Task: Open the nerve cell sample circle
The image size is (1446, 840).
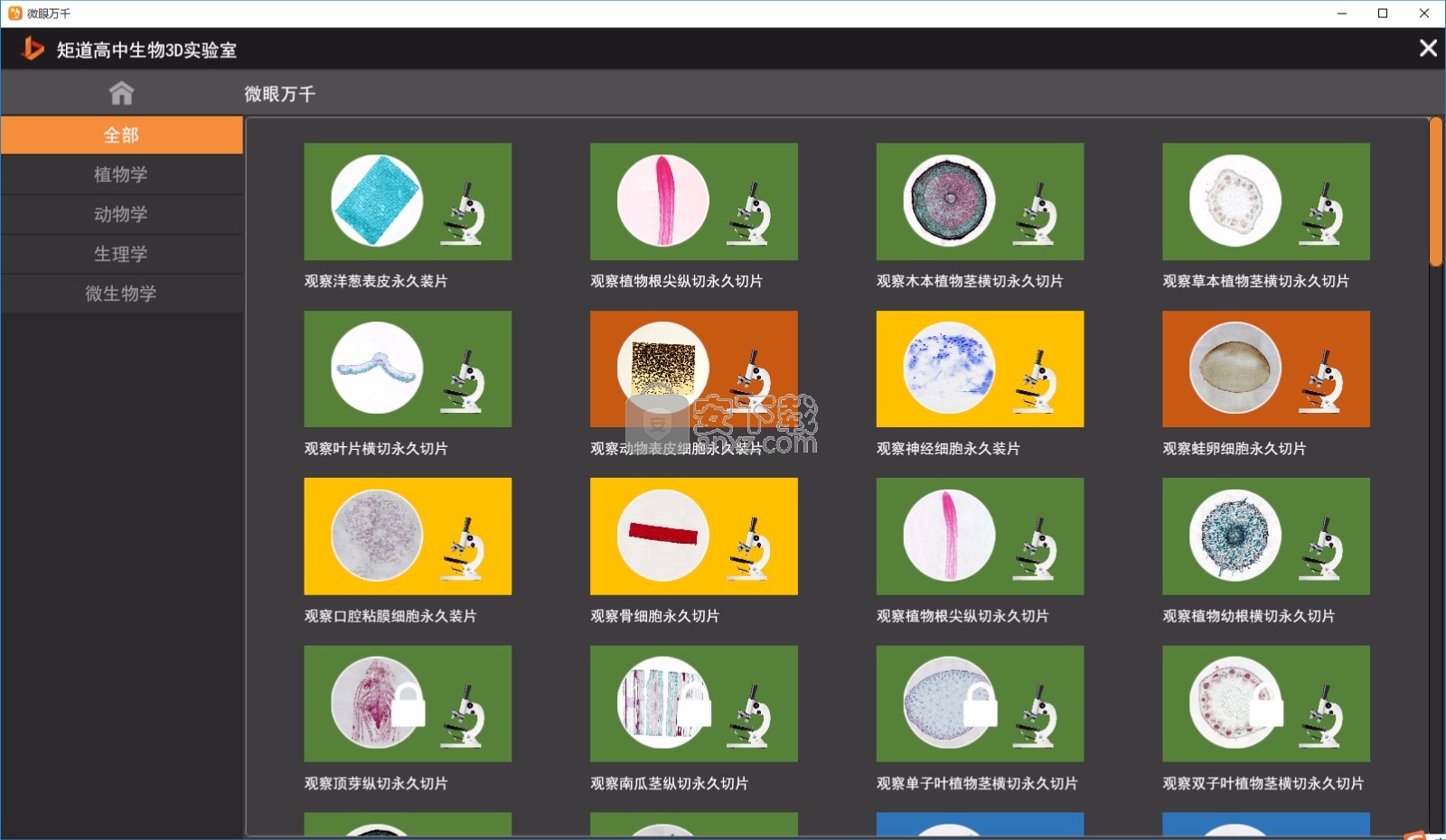Action: 949,368
